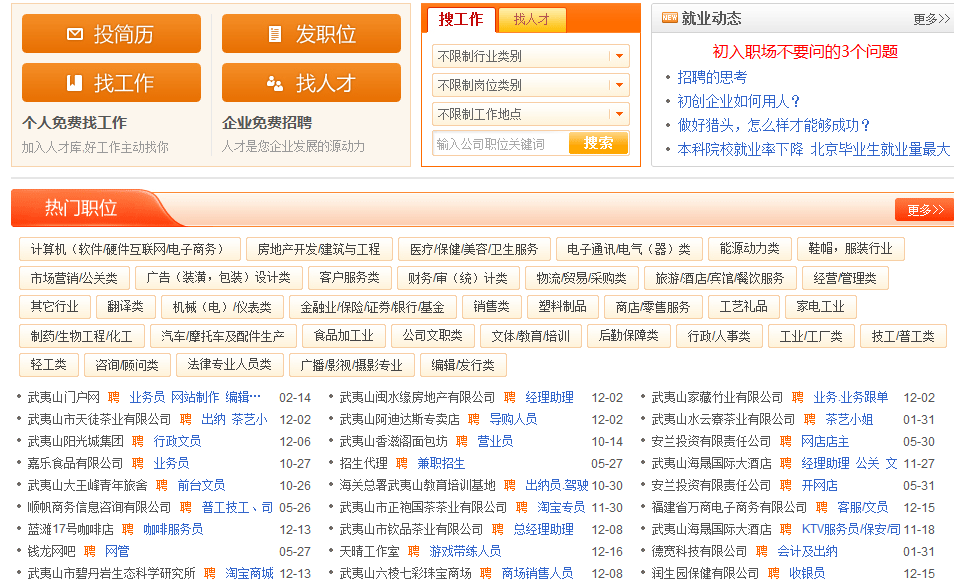Select category 文体/教育/培训
This screenshot has height=587, width=954.
click(x=531, y=336)
